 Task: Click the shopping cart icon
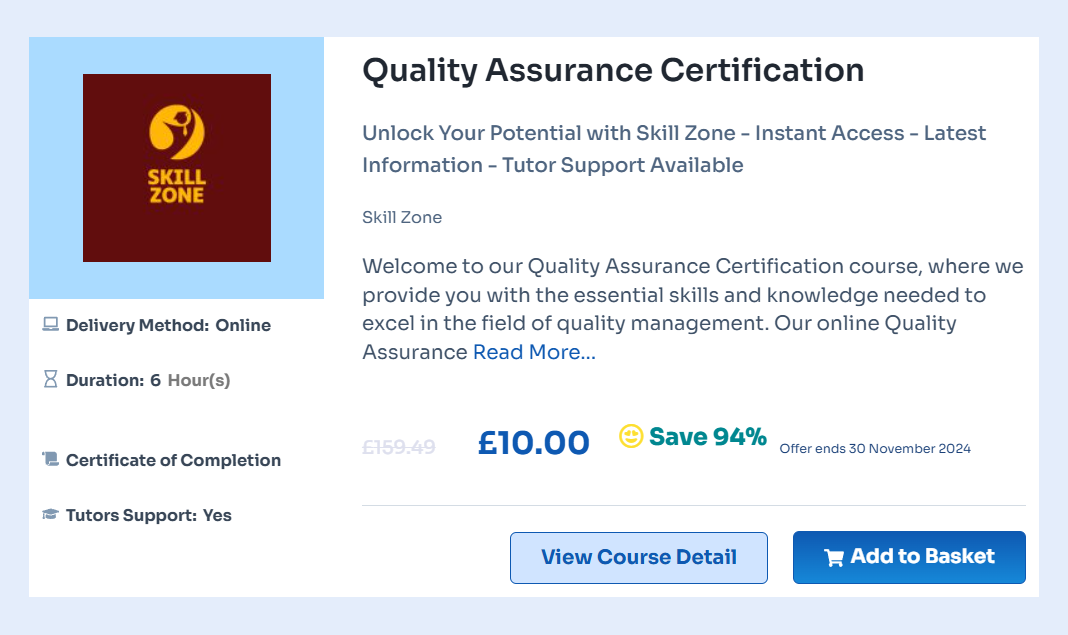click(x=834, y=558)
